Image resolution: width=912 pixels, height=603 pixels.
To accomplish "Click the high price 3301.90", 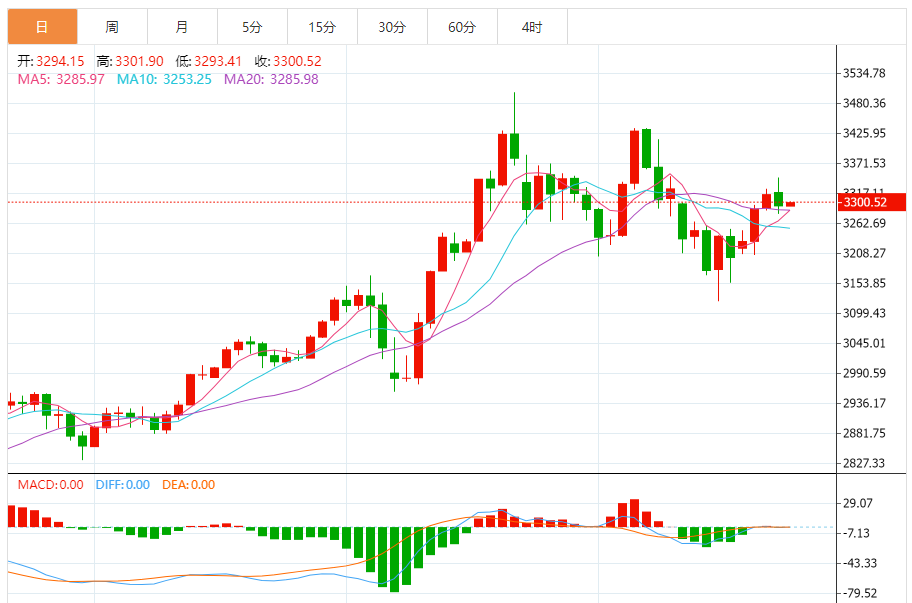I will 139,61.
